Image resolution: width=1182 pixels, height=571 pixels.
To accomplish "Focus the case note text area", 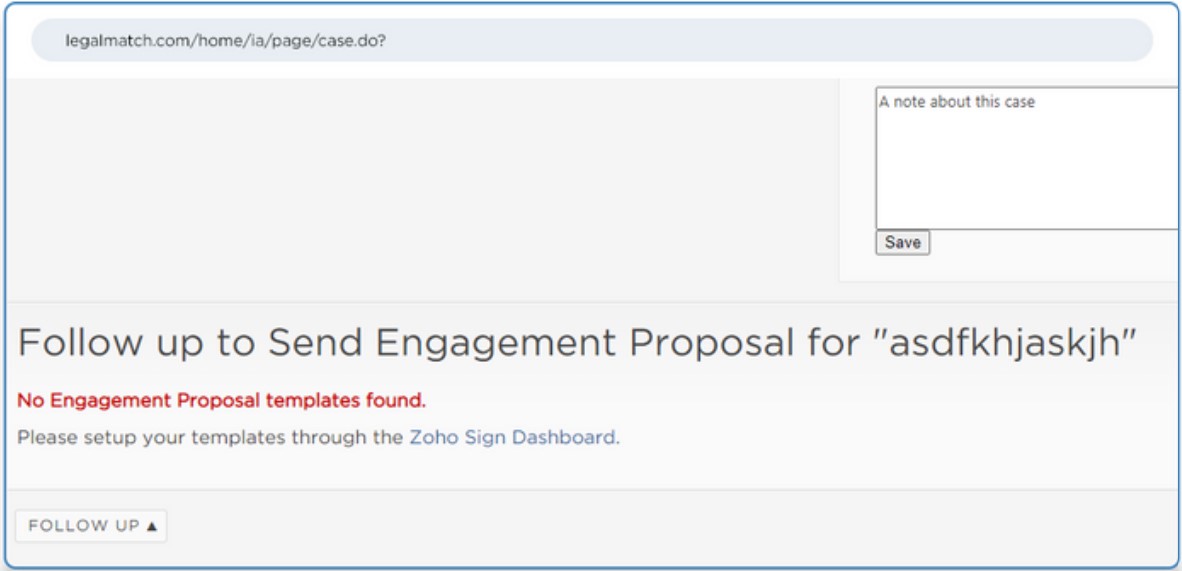I will [x=1027, y=158].
